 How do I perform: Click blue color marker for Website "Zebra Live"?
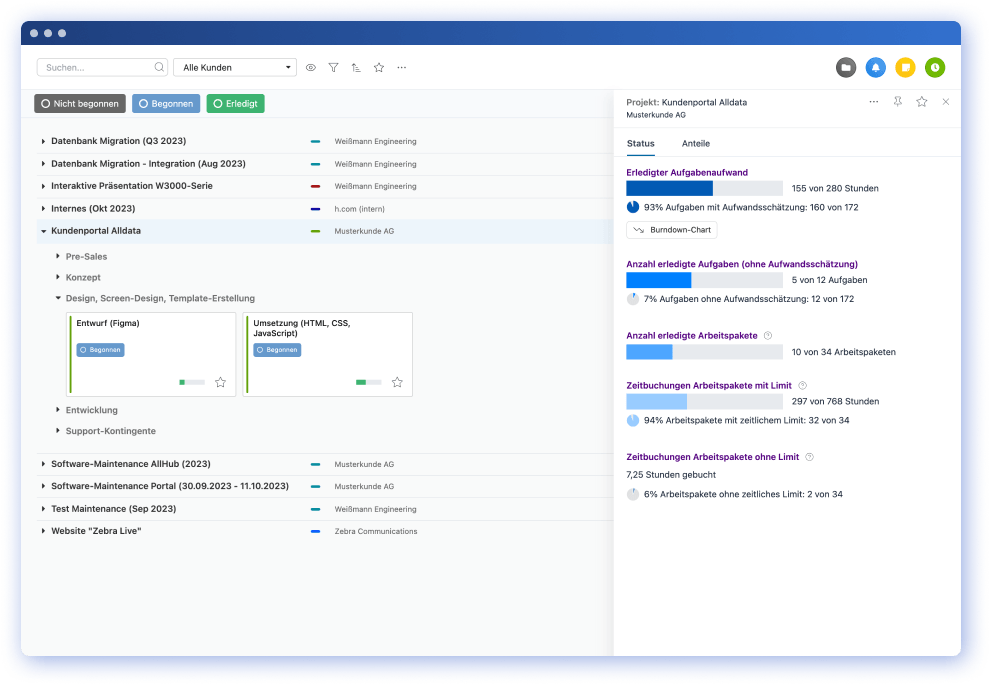click(x=315, y=532)
